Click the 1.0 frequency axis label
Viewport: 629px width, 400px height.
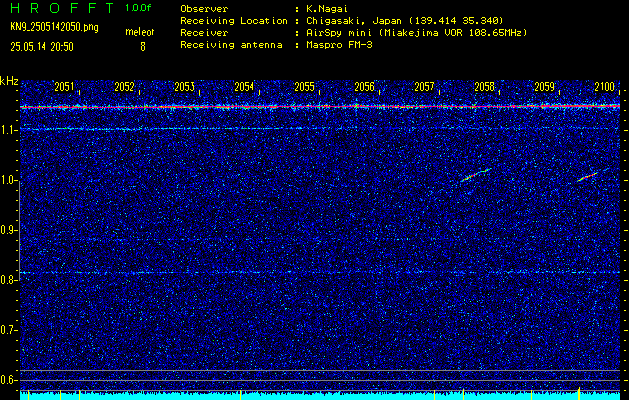[x=8, y=180]
